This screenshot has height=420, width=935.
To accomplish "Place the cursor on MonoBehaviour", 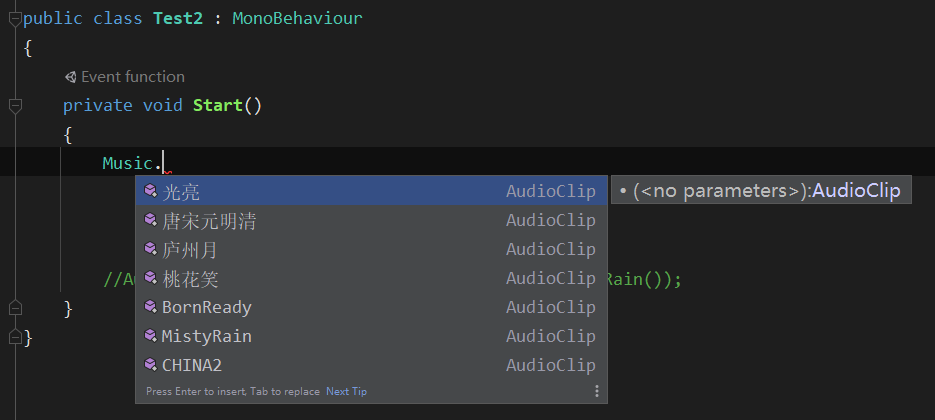I will coord(297,18).
